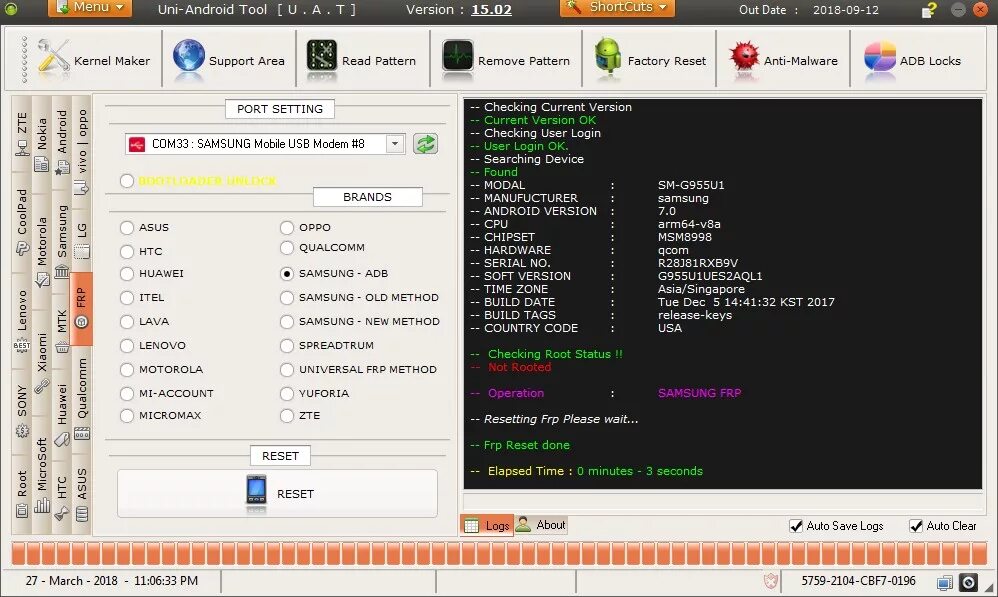Select the ASUS brand radio
Viewport: 998px width, 597px height.
(x=127, y=227)
